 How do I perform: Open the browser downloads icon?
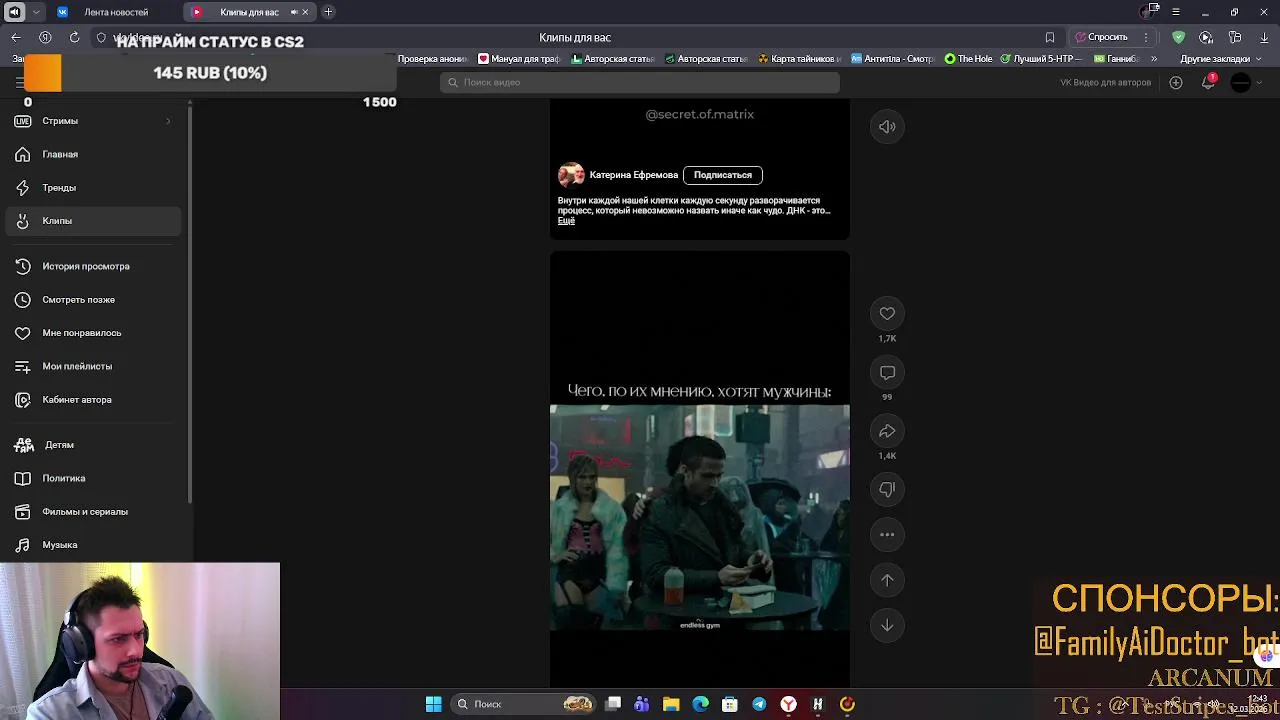(x=1264, y=37)
